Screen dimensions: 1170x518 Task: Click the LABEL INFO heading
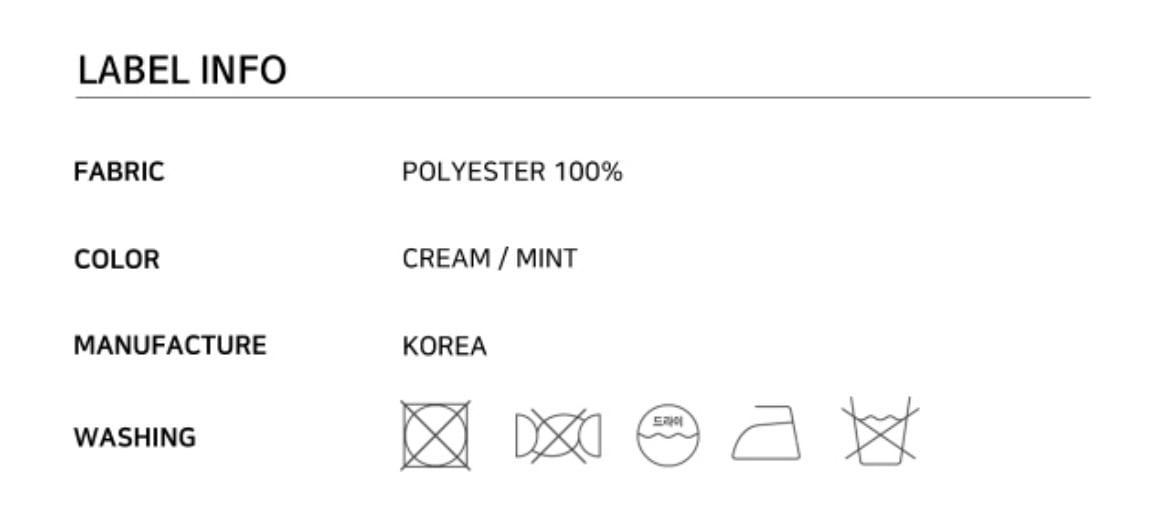(182, 71)
